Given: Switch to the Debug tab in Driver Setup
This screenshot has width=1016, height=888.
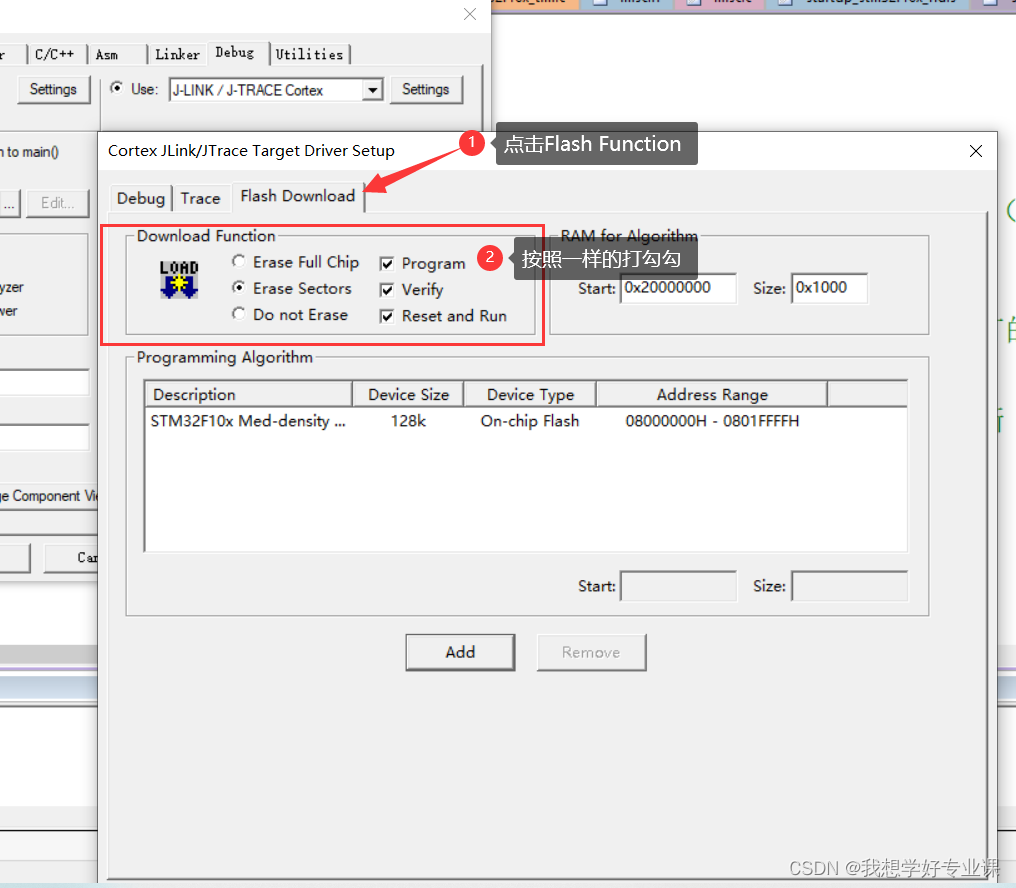Looking at the screenshot, I should 141,198.
